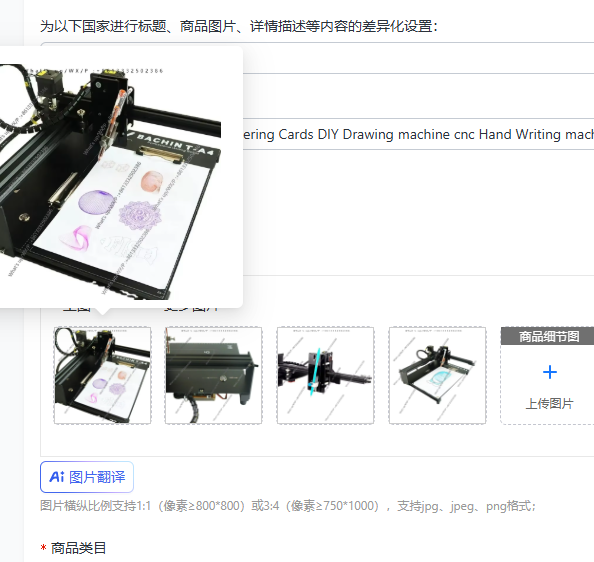Select the thumbnail with blue drawing on paper
This screenshot has width=594, height=562.
coord(438,375)
